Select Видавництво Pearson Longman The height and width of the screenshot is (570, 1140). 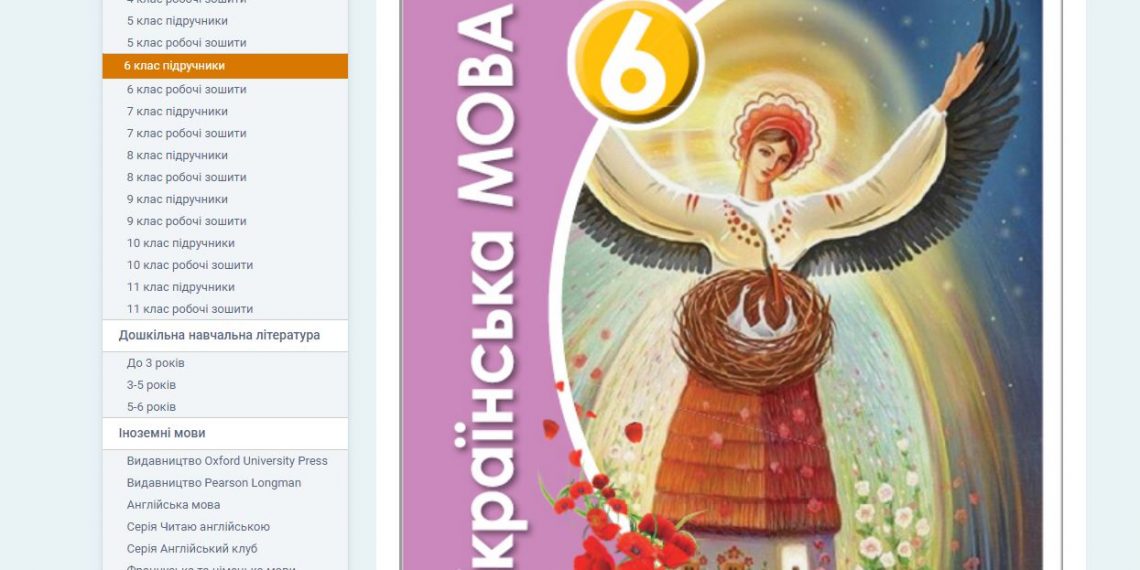point(214,483)
